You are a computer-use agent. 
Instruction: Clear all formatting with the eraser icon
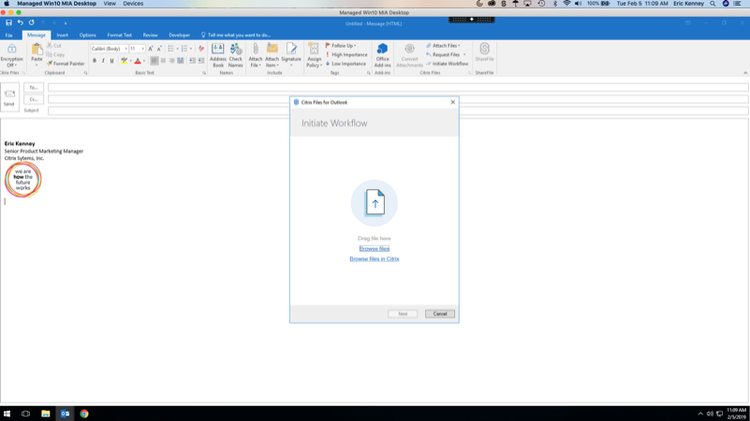coord(201,48)
